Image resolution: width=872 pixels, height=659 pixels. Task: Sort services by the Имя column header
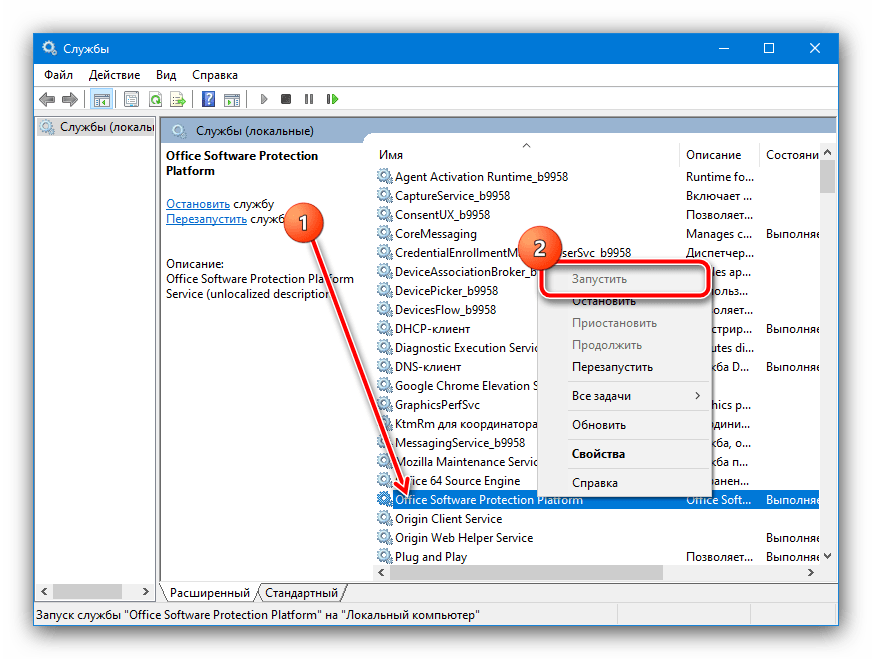[392, 155]
